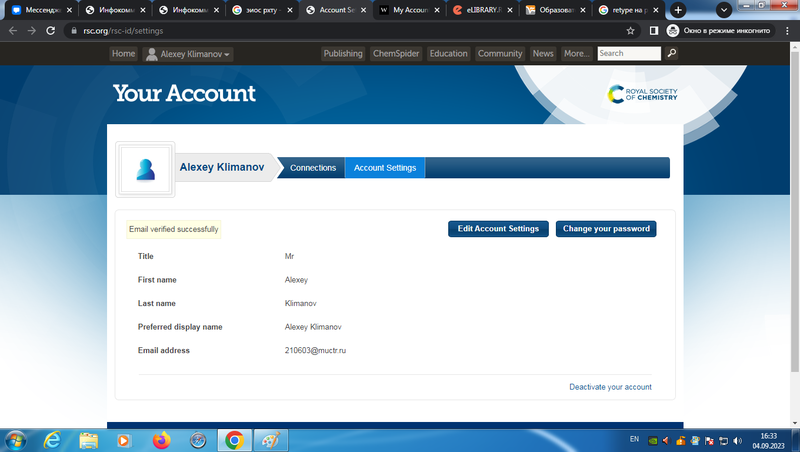Bookmark this page with the star icon
The image size is (800, 452).
pyautogui.click(x=630, y=31)
